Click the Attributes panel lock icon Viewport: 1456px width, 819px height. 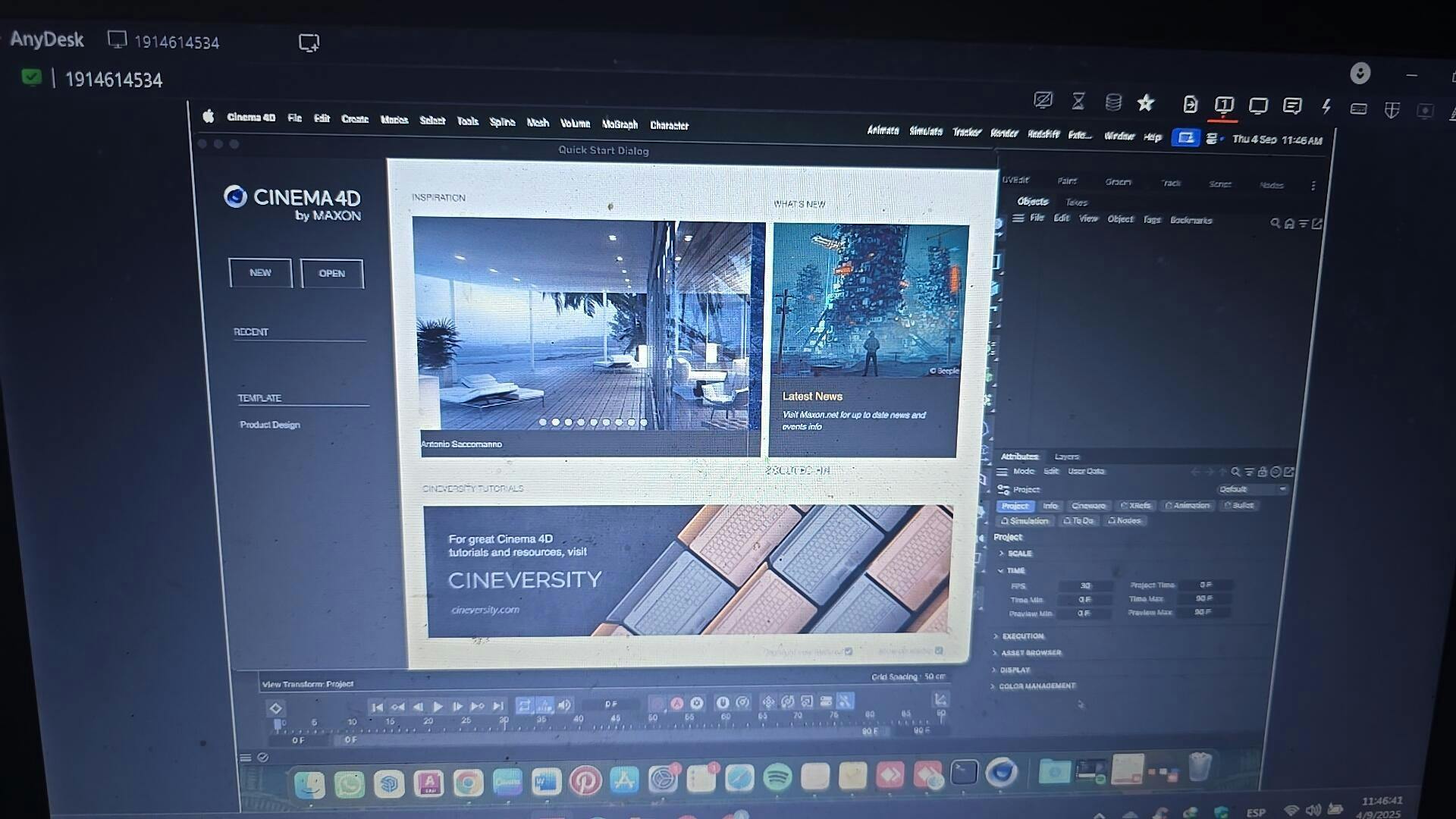point(1262,472)
